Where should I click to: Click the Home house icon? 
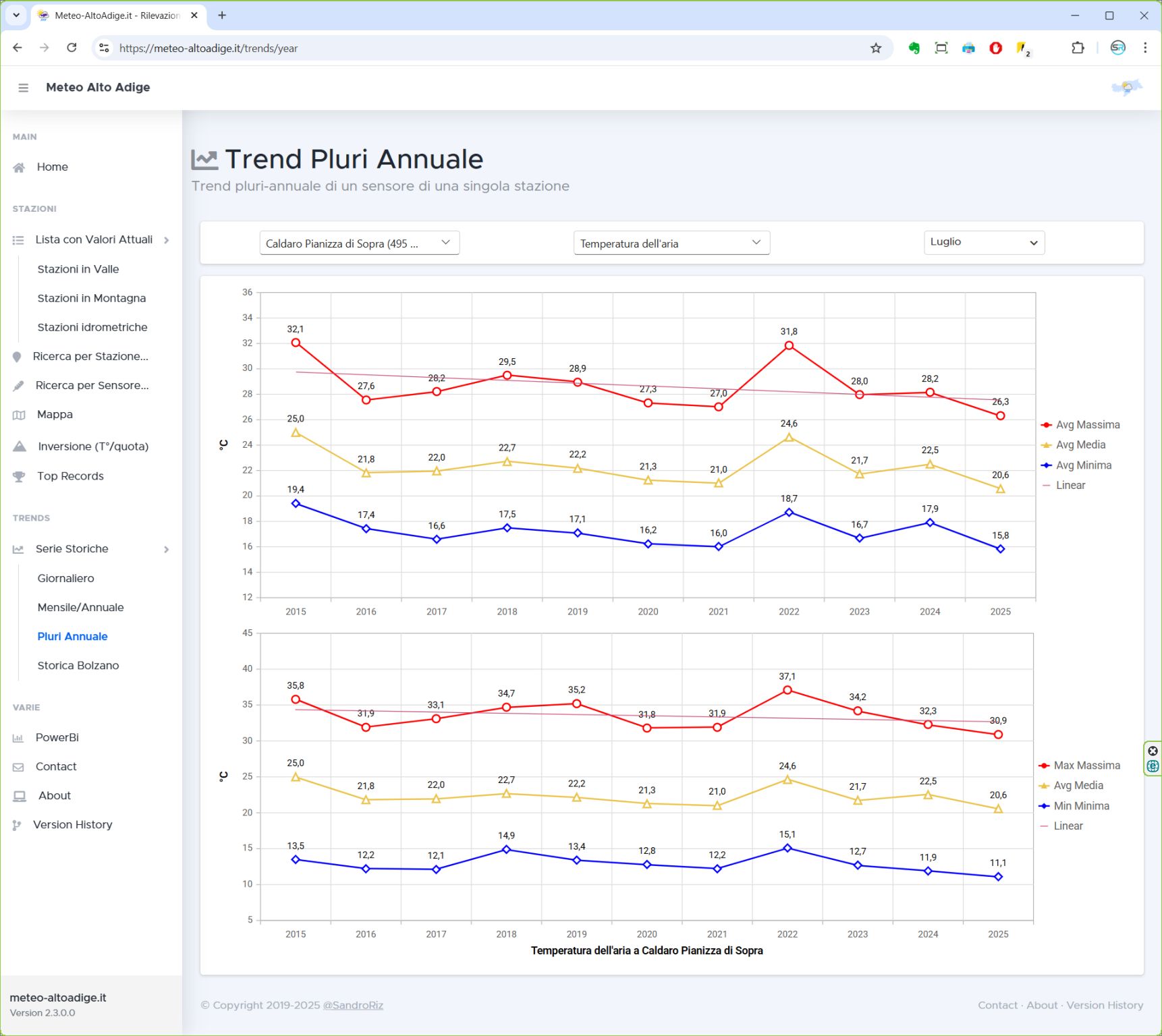point(19,167)
